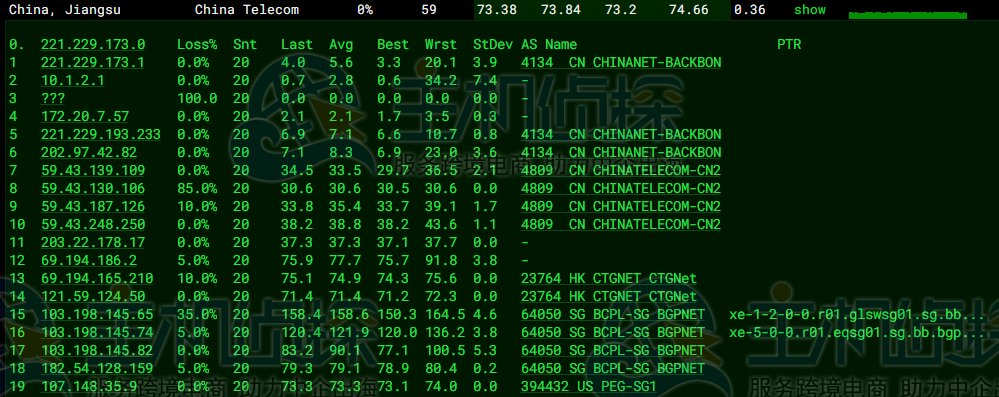
Task: Open IP link 69.194.165.210
Action: tap(97, 278)
